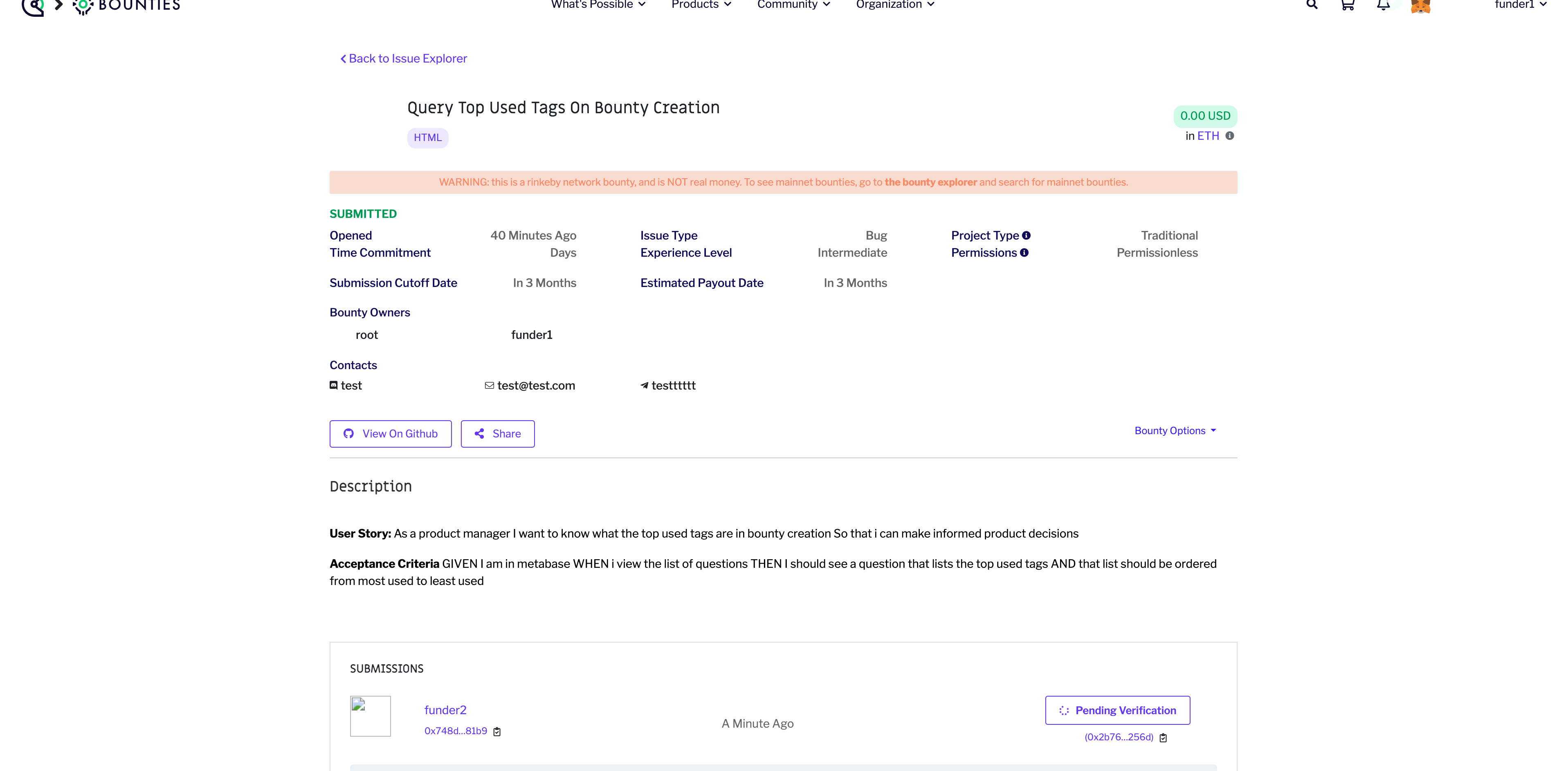Click the MetaMask fox avatar icon
This screenshot has height=771, width=1568.
click(x=1420, y=6)
